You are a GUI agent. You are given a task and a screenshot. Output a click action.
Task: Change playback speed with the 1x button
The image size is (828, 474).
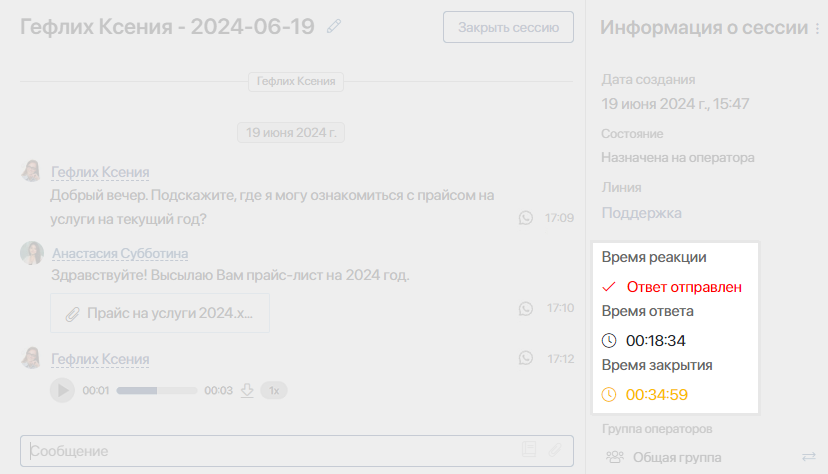coord(274,390)
